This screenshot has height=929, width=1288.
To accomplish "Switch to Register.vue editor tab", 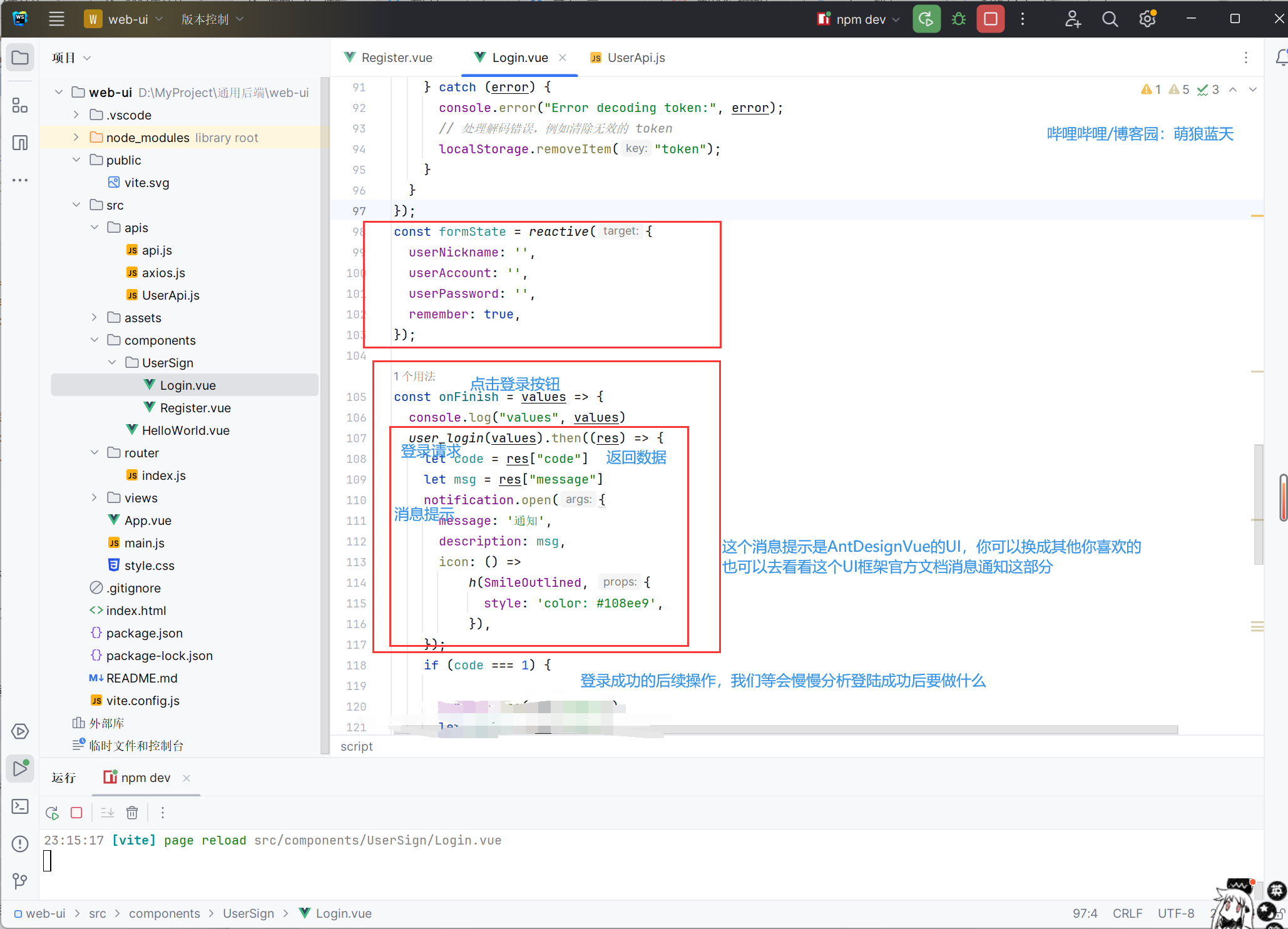I will [x=389, y=58].
